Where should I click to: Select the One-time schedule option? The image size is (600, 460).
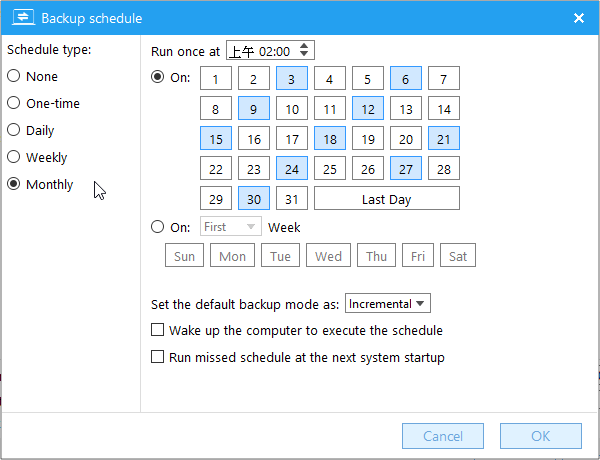pos(14,103)
